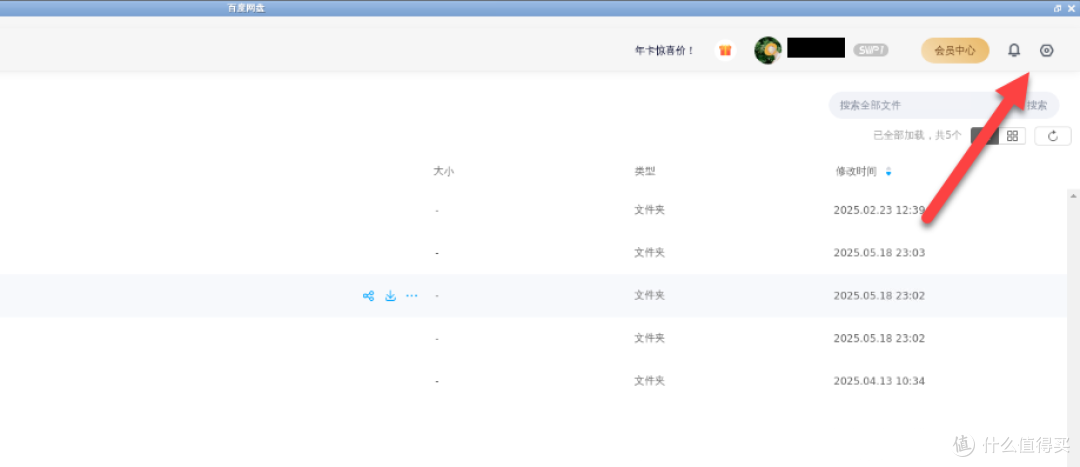
Task: Click the 类型 column header
Action: (645, 172)
